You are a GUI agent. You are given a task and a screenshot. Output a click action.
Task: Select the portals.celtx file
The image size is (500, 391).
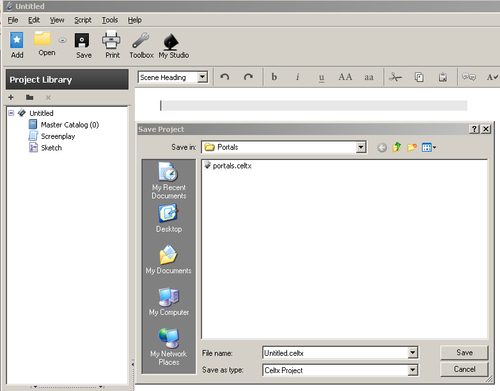pos(228,166)
